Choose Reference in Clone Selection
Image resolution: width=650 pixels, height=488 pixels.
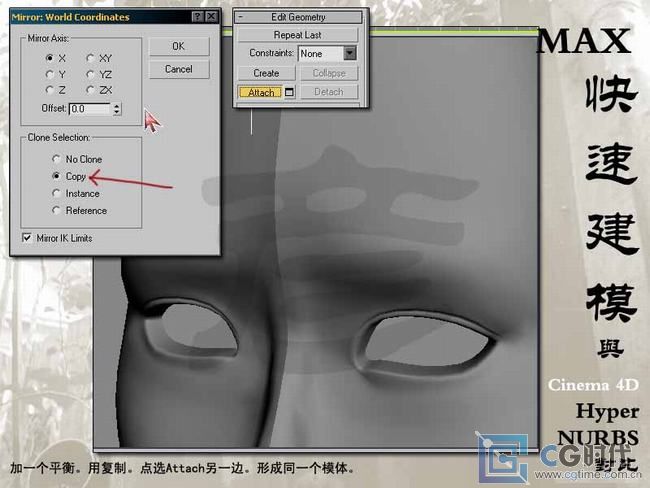[56, 210]
